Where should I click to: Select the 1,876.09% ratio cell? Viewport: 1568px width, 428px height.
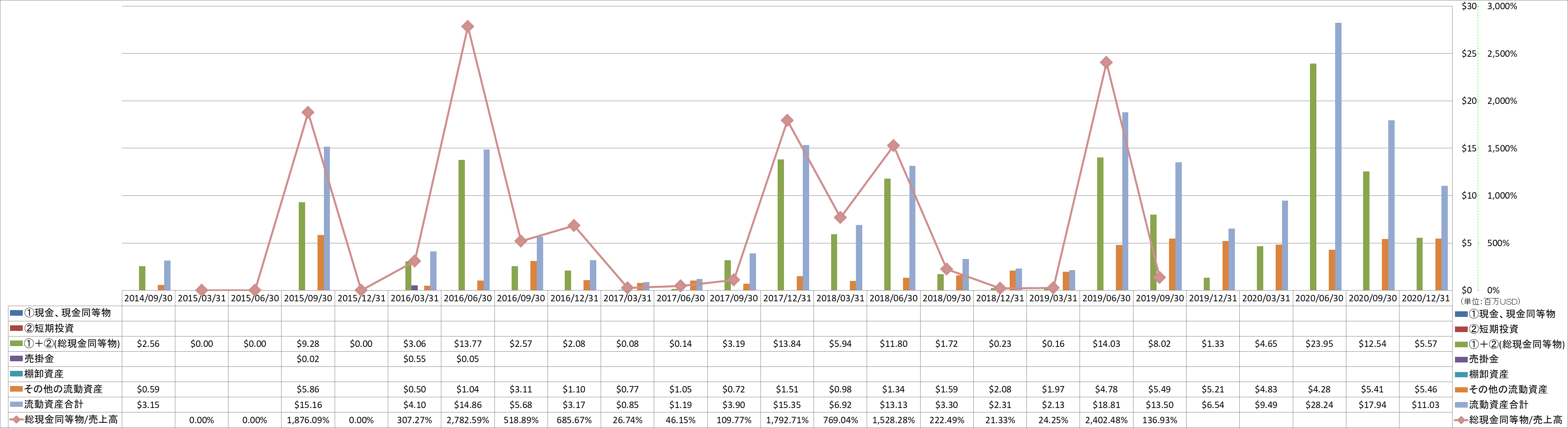tap(308, 420)
